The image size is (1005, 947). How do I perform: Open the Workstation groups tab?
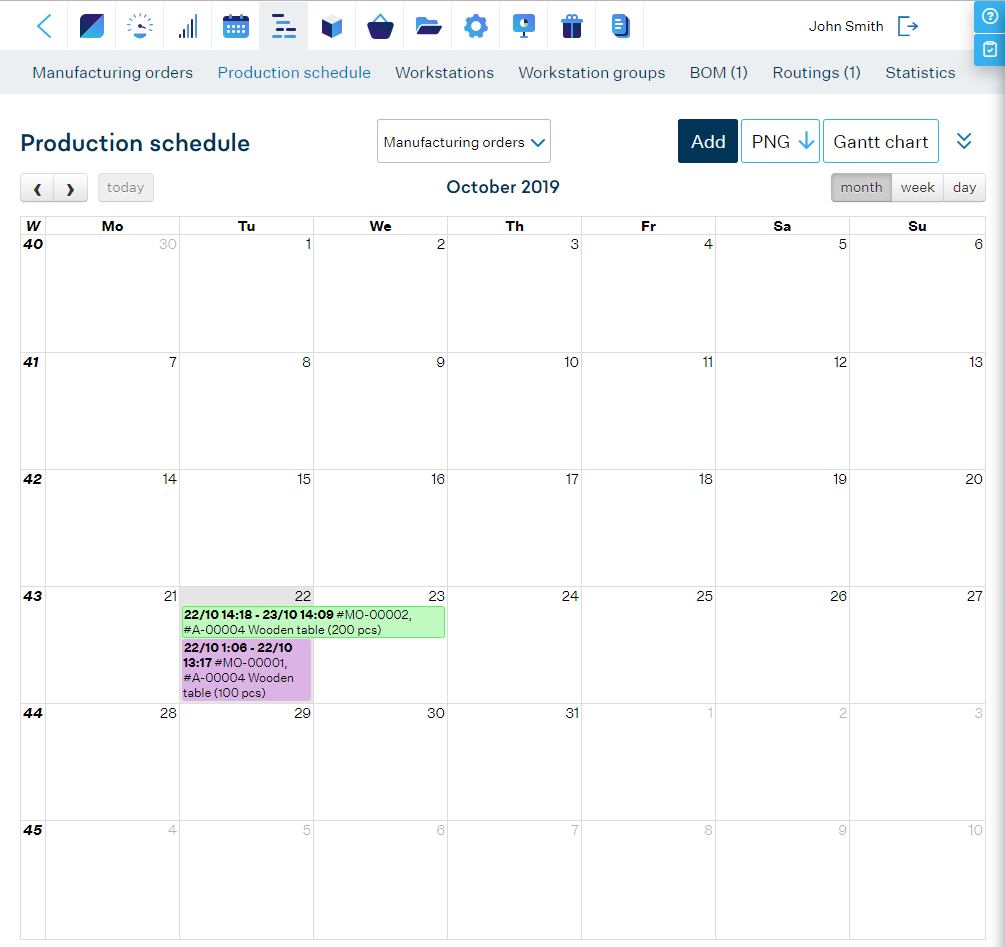tap(592, 72)
